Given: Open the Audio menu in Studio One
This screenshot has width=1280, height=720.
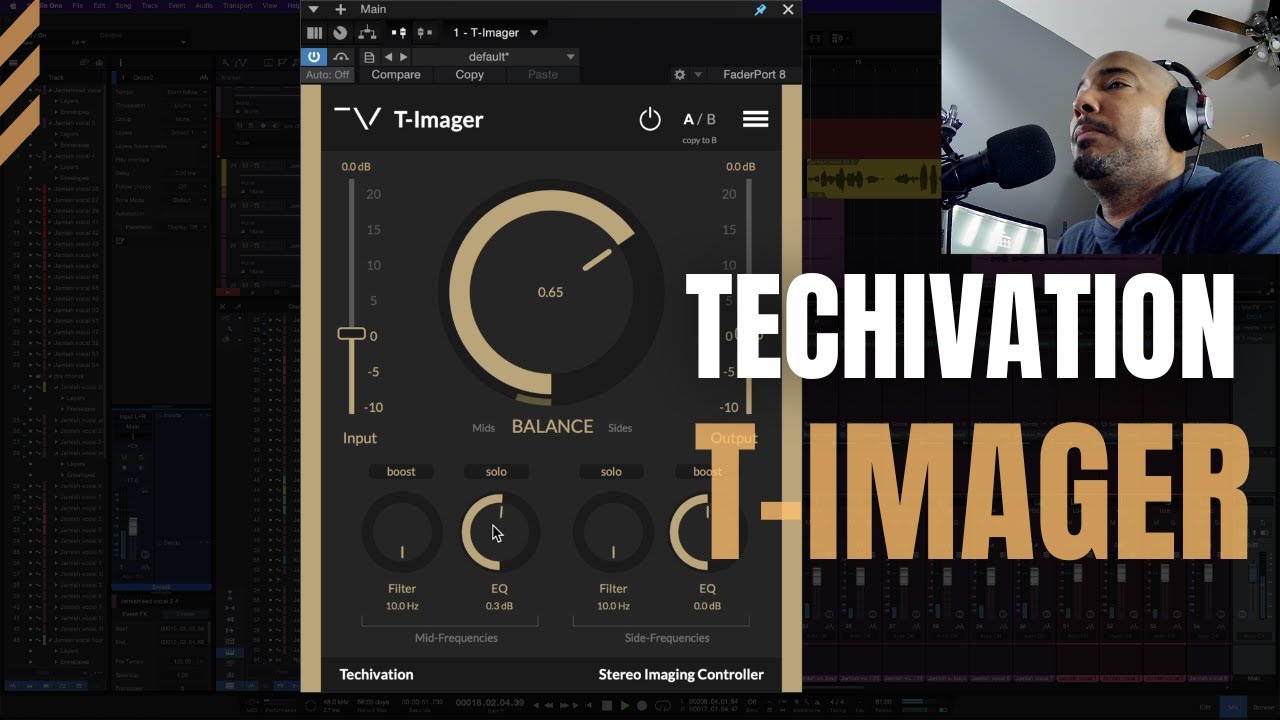Looking at the screenshot, I should click(x=205, y=5).
